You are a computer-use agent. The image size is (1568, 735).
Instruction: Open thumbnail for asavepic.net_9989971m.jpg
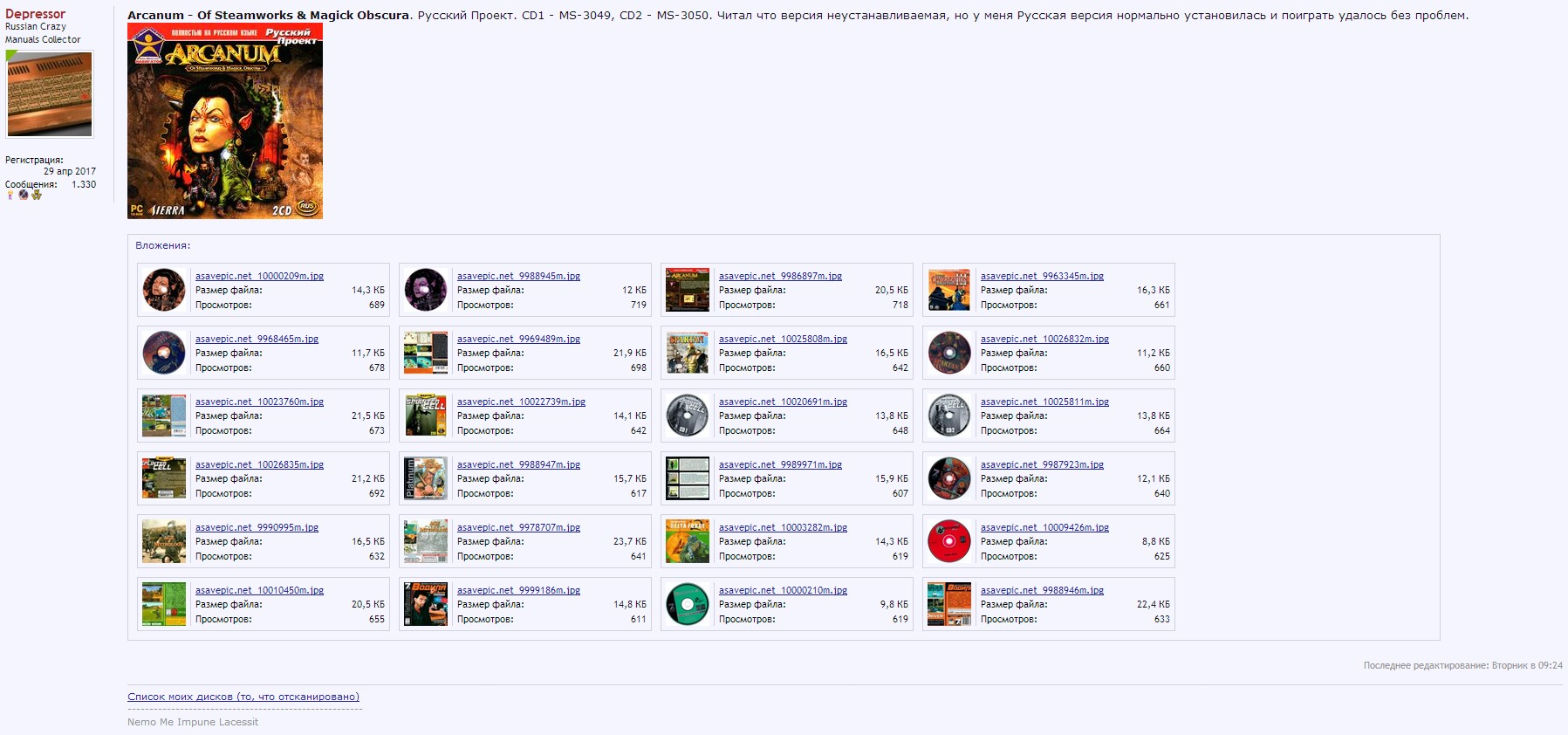point(688,478)
